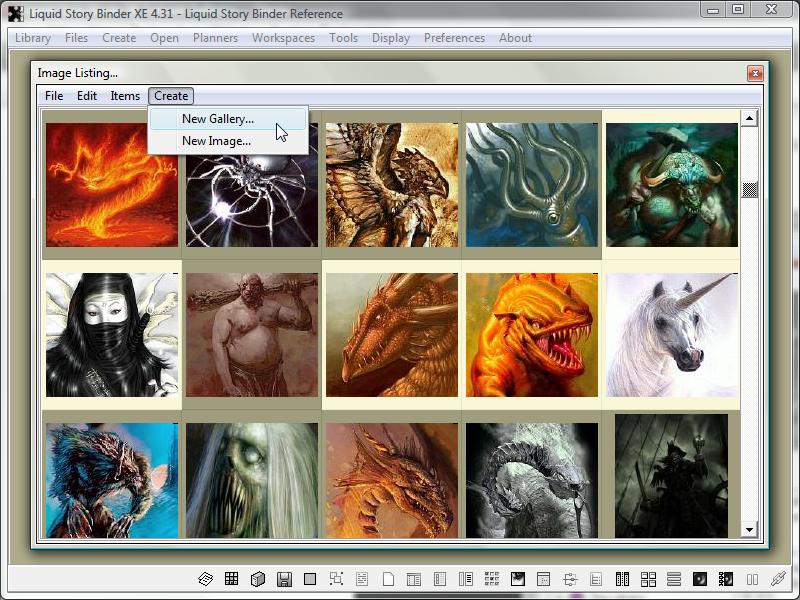Click the floppy disk save icon

coord(284,579)
